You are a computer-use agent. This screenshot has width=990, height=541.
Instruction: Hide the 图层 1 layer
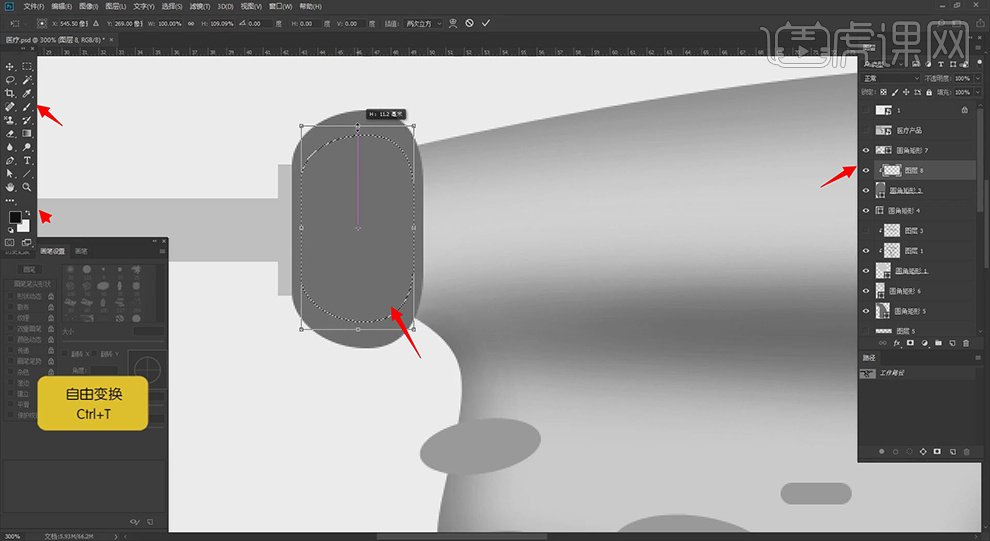pyautogui.click(x=866, y=251)
